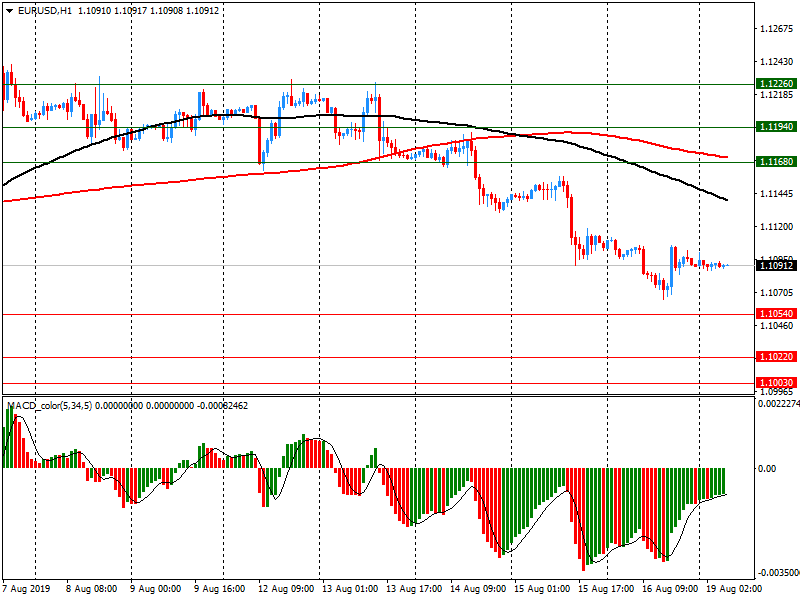
Task: Click the 9 Aug 16:00 time label
Action: pos(220,589)
